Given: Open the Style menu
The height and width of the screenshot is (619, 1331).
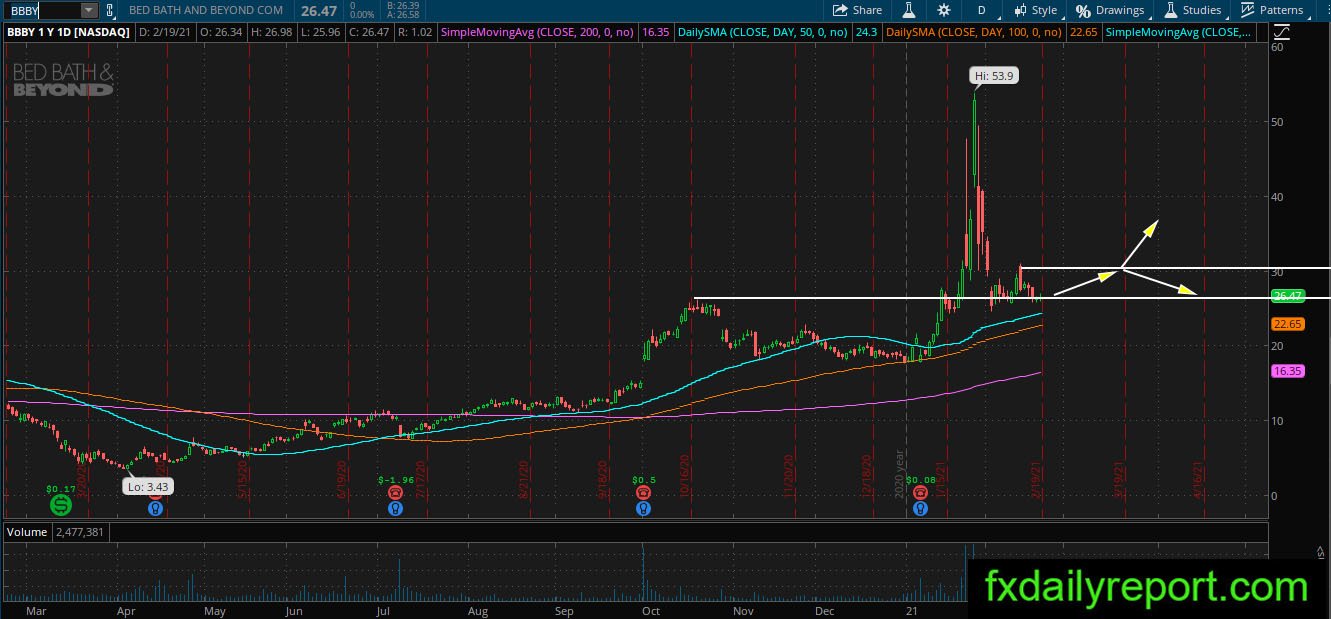Looking at the screenshot, I should [1035, 10].
